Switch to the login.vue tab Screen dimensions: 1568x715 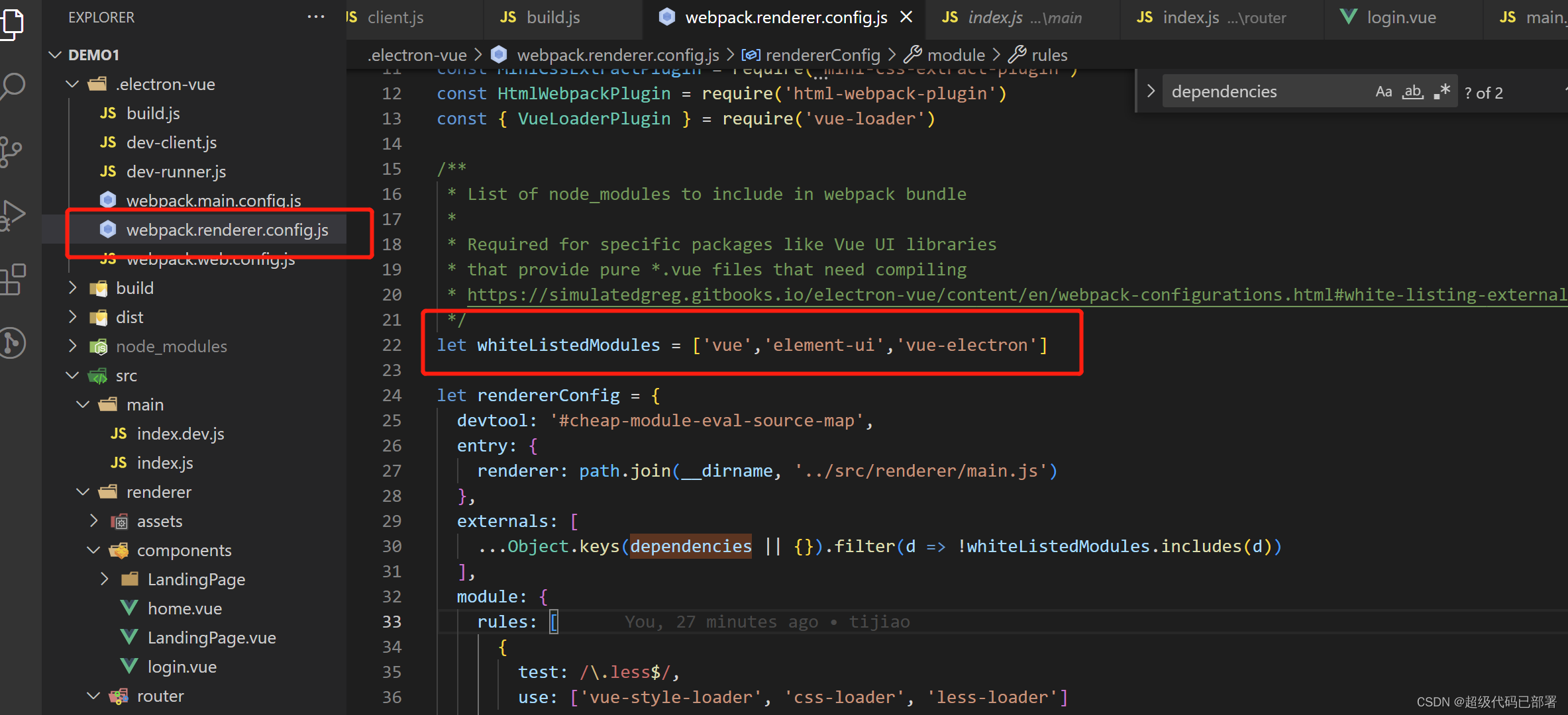1403,17
